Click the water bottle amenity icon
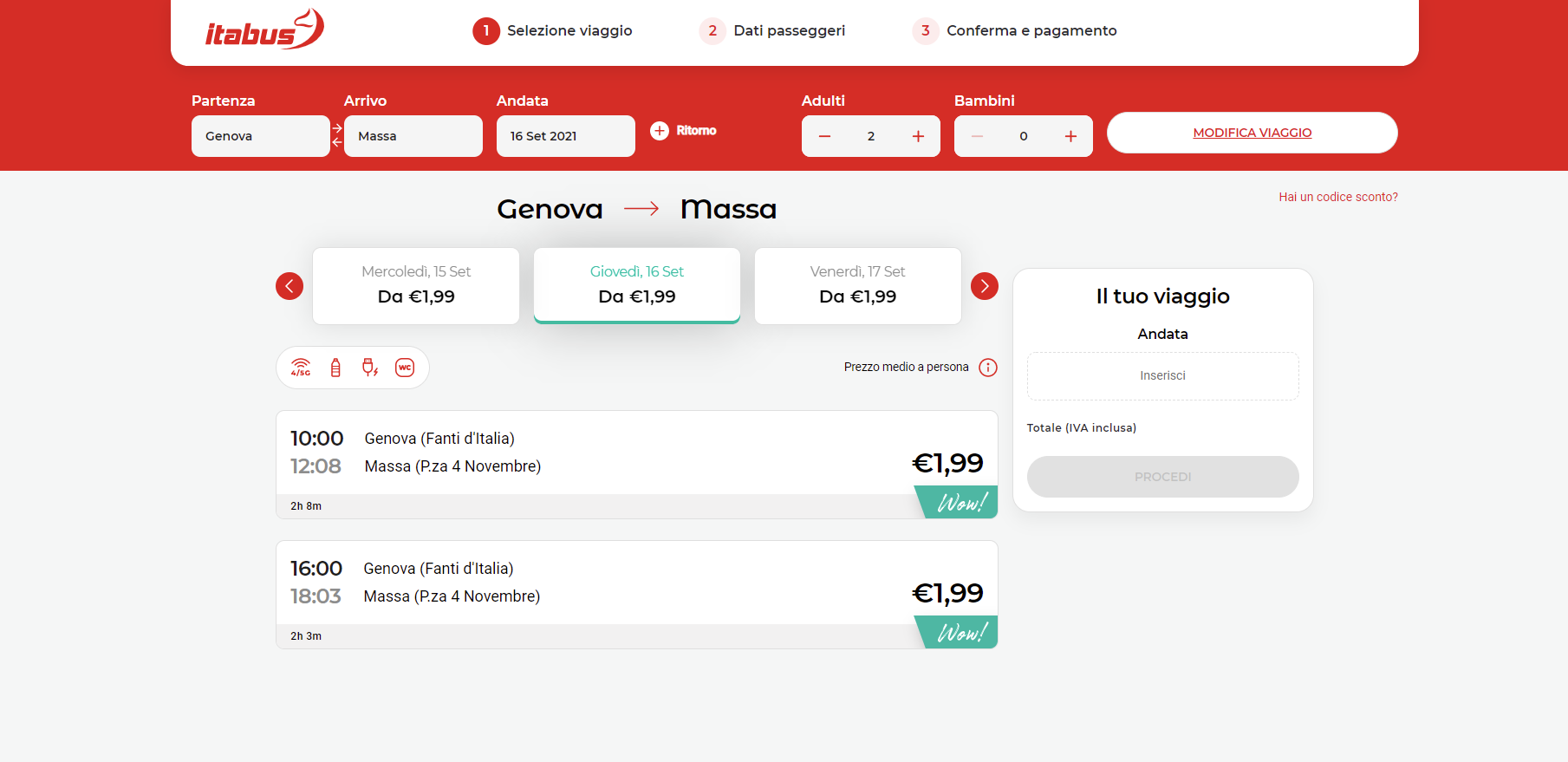The image size is (1568, 762). click(335, 368)
